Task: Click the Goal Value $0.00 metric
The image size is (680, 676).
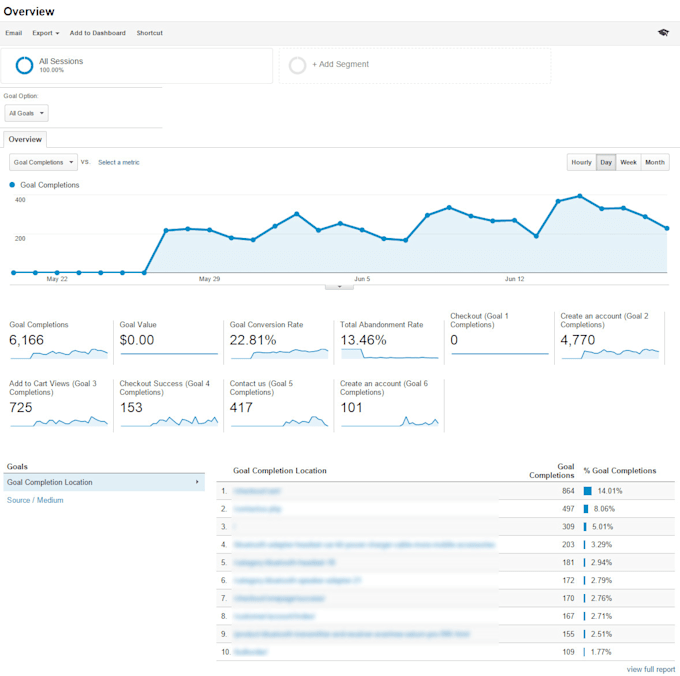Action: 137,340
